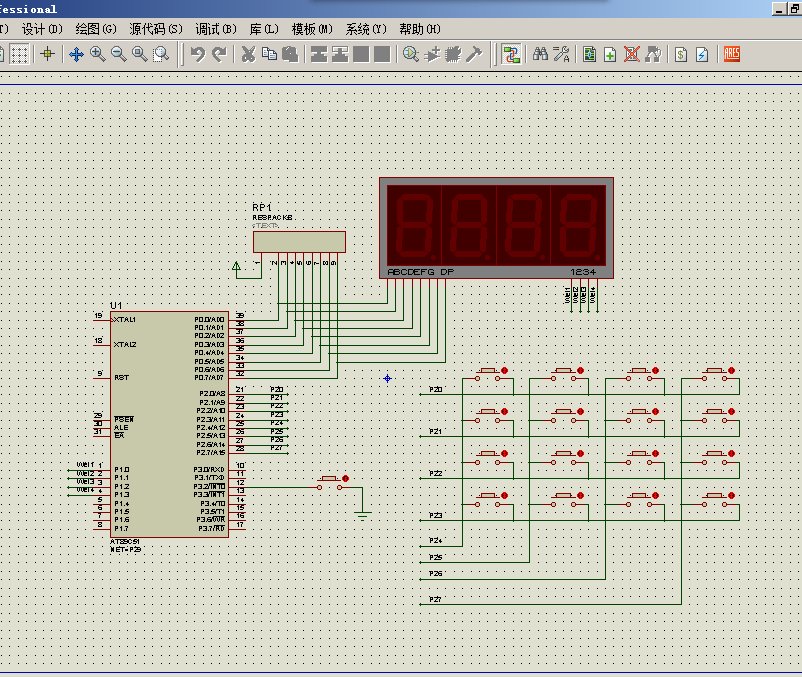Toggle latch on keypad button row P20 column P27
The width and height of the screenshot is (802, 677).
click(731, 370)
